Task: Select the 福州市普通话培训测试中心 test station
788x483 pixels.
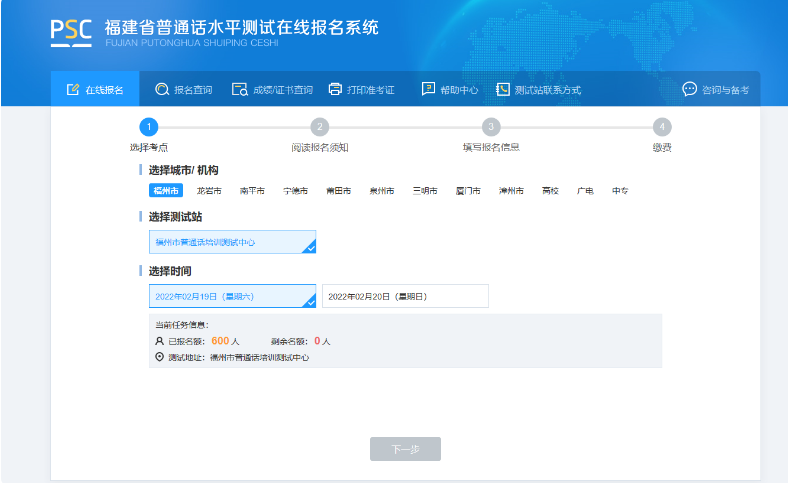Action: coord(232,242)
